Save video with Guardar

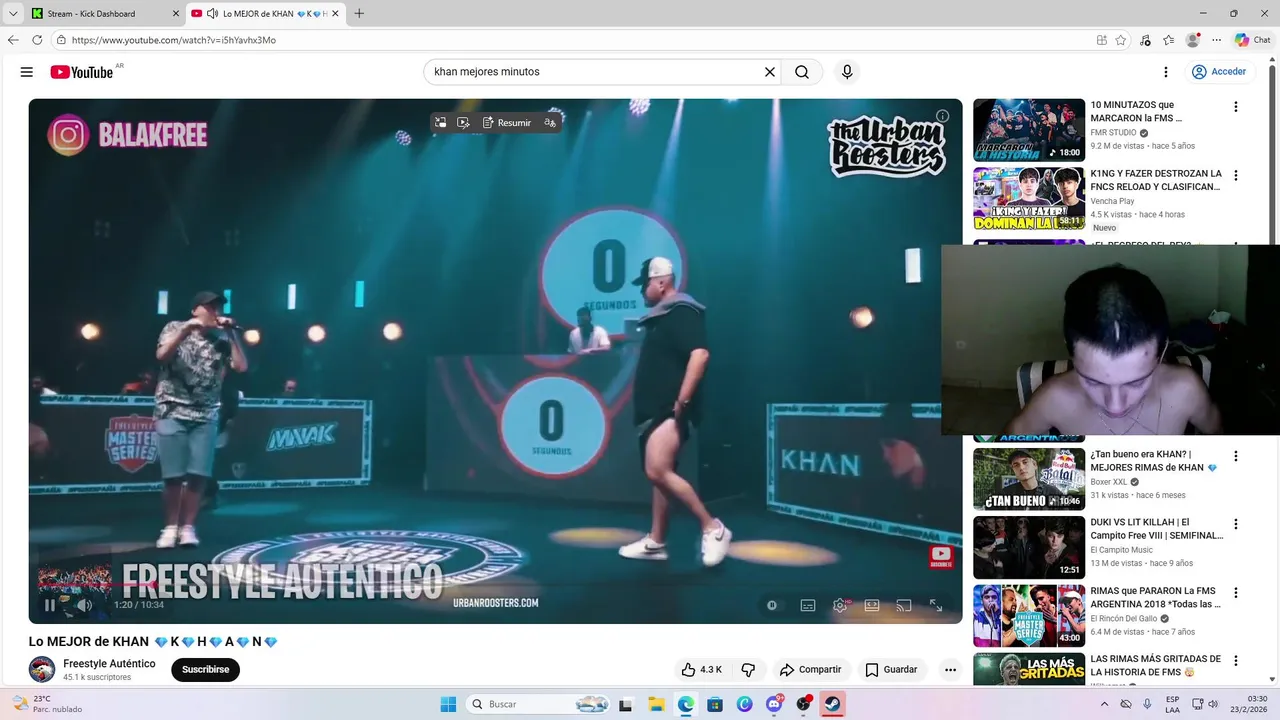point(891,670)
